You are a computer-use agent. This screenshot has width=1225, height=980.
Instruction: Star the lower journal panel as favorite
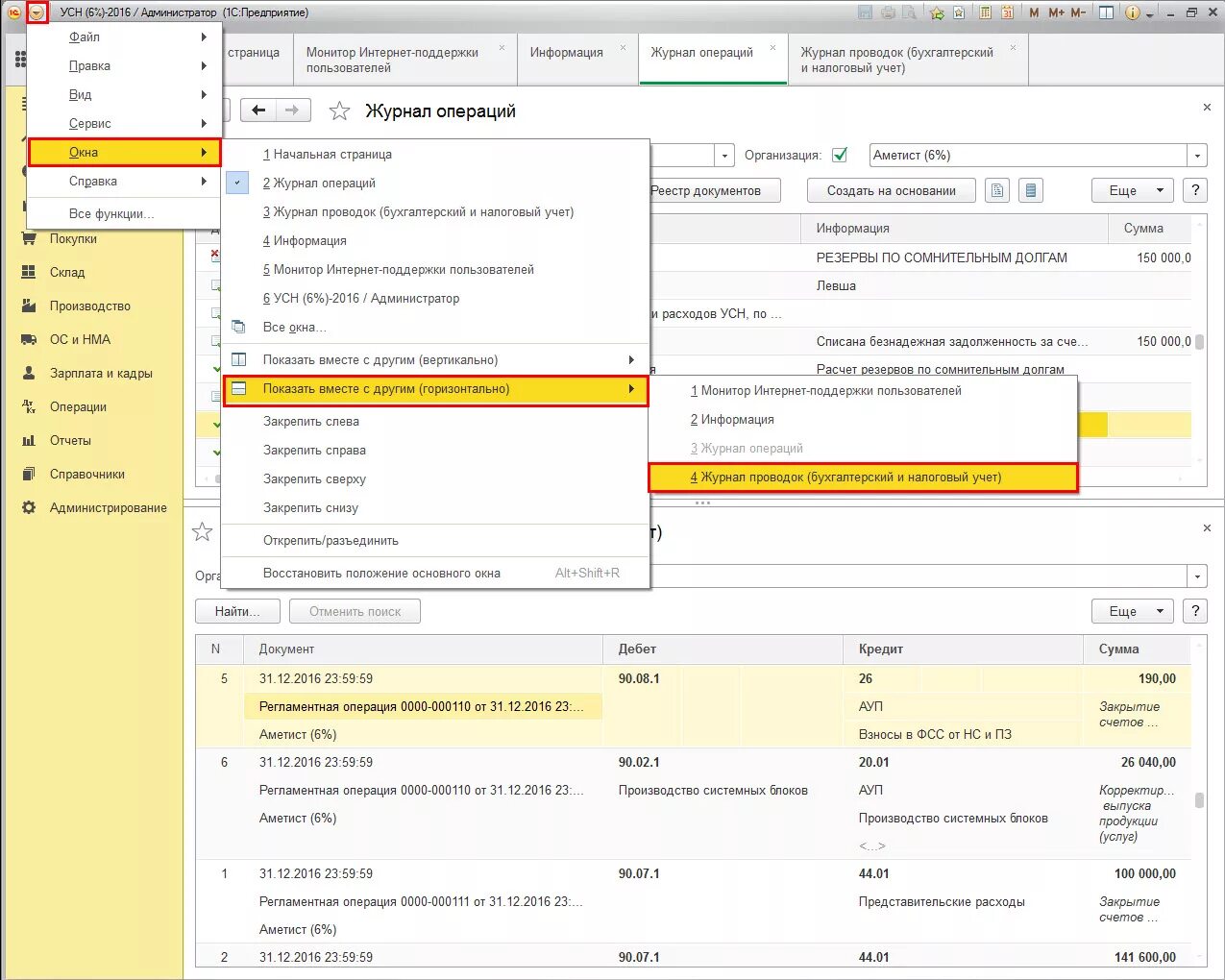click(202, 531)
